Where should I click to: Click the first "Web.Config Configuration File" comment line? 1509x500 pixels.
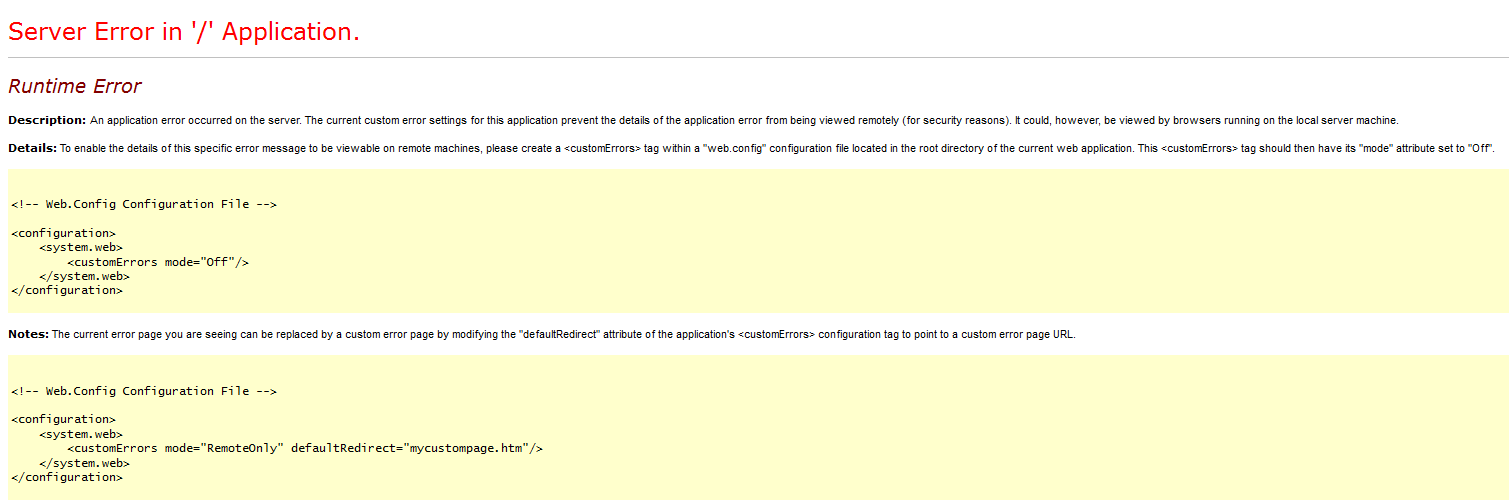click(144, 204)
